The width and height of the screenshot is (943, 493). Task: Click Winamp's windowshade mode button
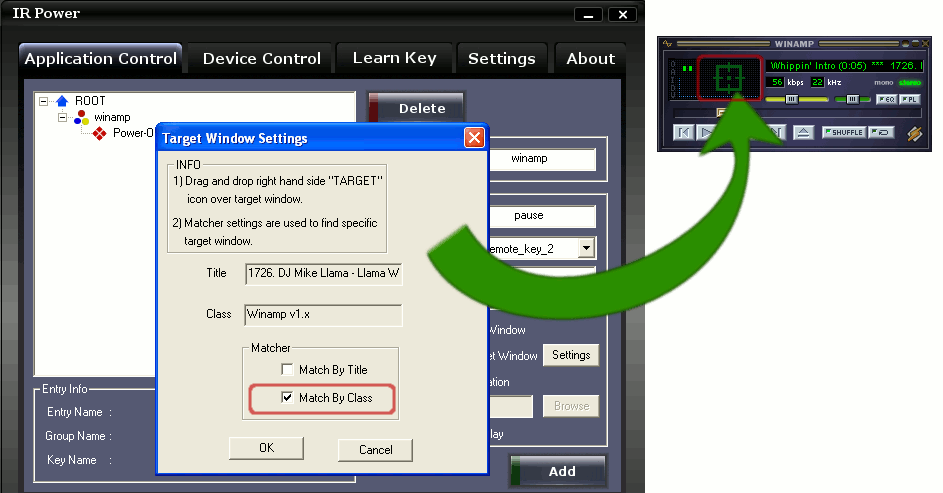(x=915, y=44)
